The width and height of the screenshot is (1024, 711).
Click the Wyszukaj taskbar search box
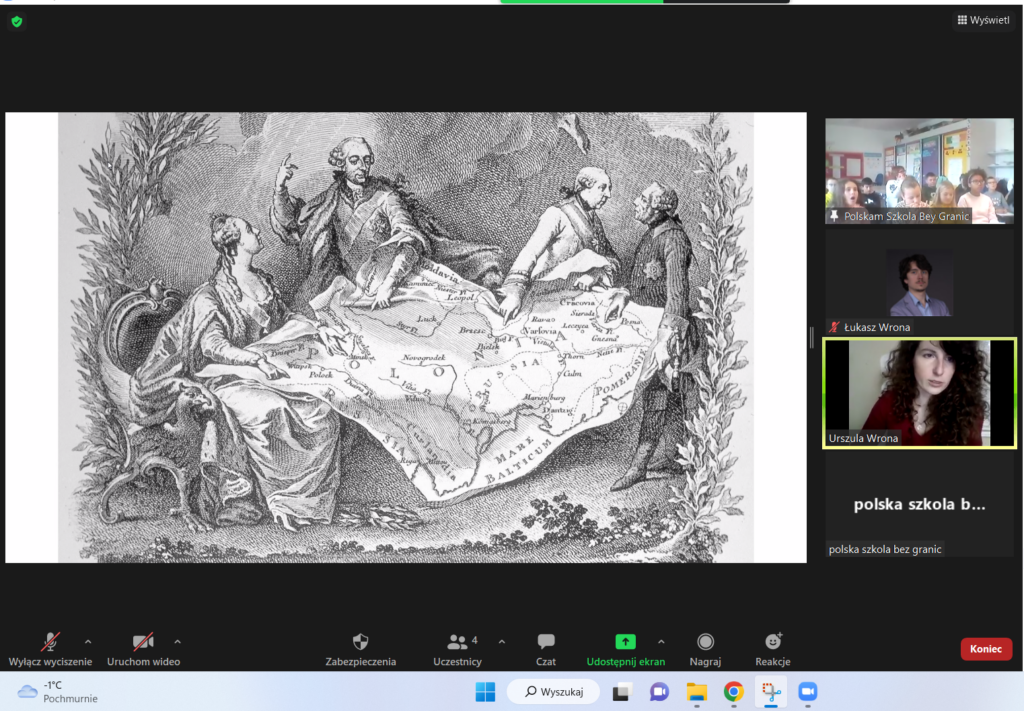(553, 691)
